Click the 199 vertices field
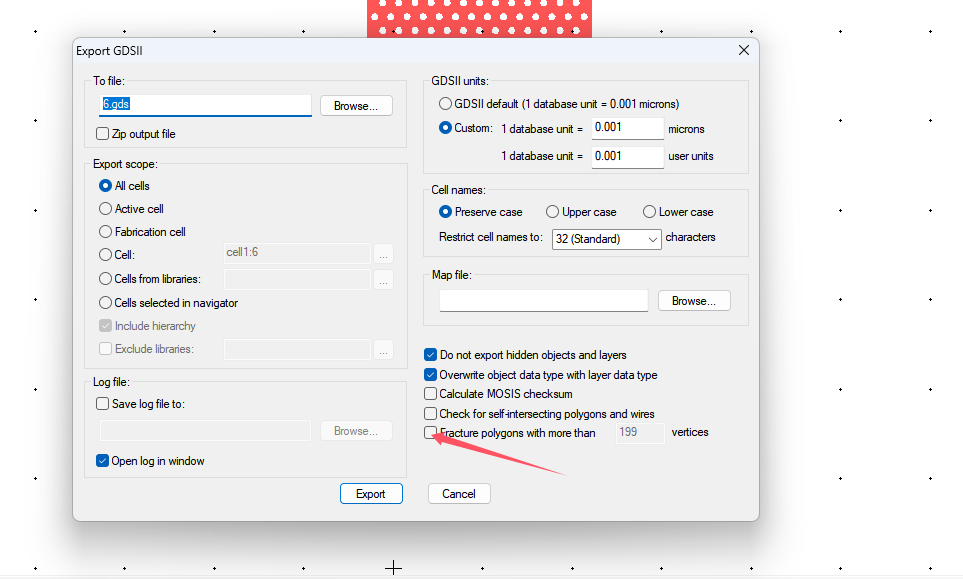 (x=640, y=432)
